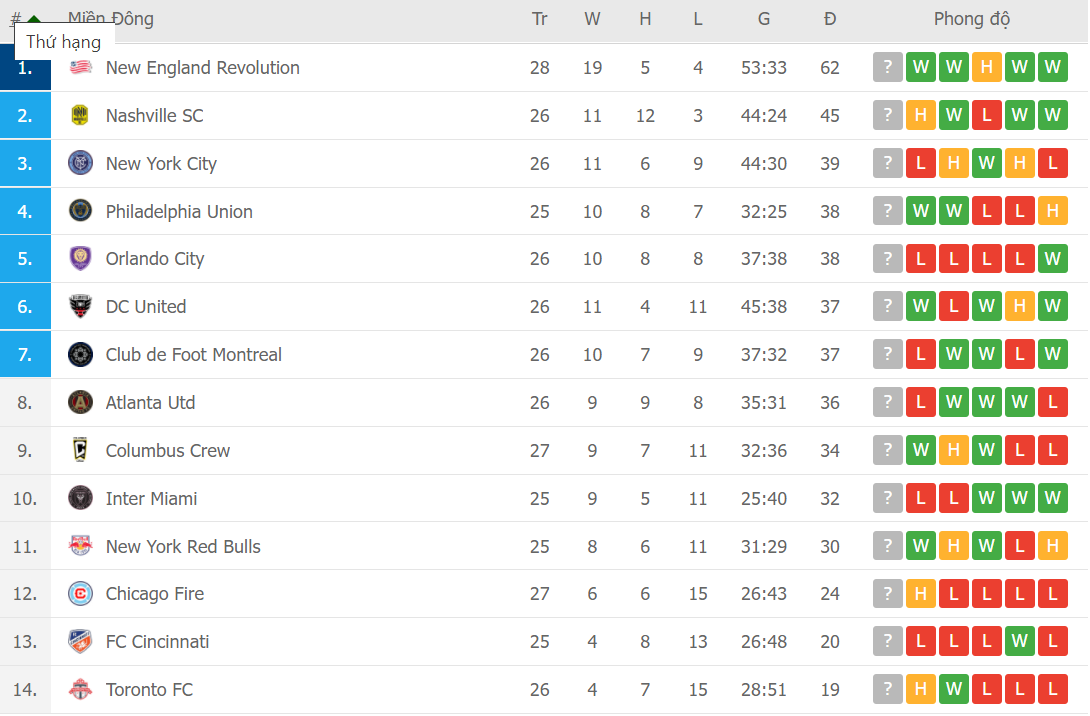
Task: Open the Inter Miami team link
Action: pyautogui.click(x=151, y=499)
